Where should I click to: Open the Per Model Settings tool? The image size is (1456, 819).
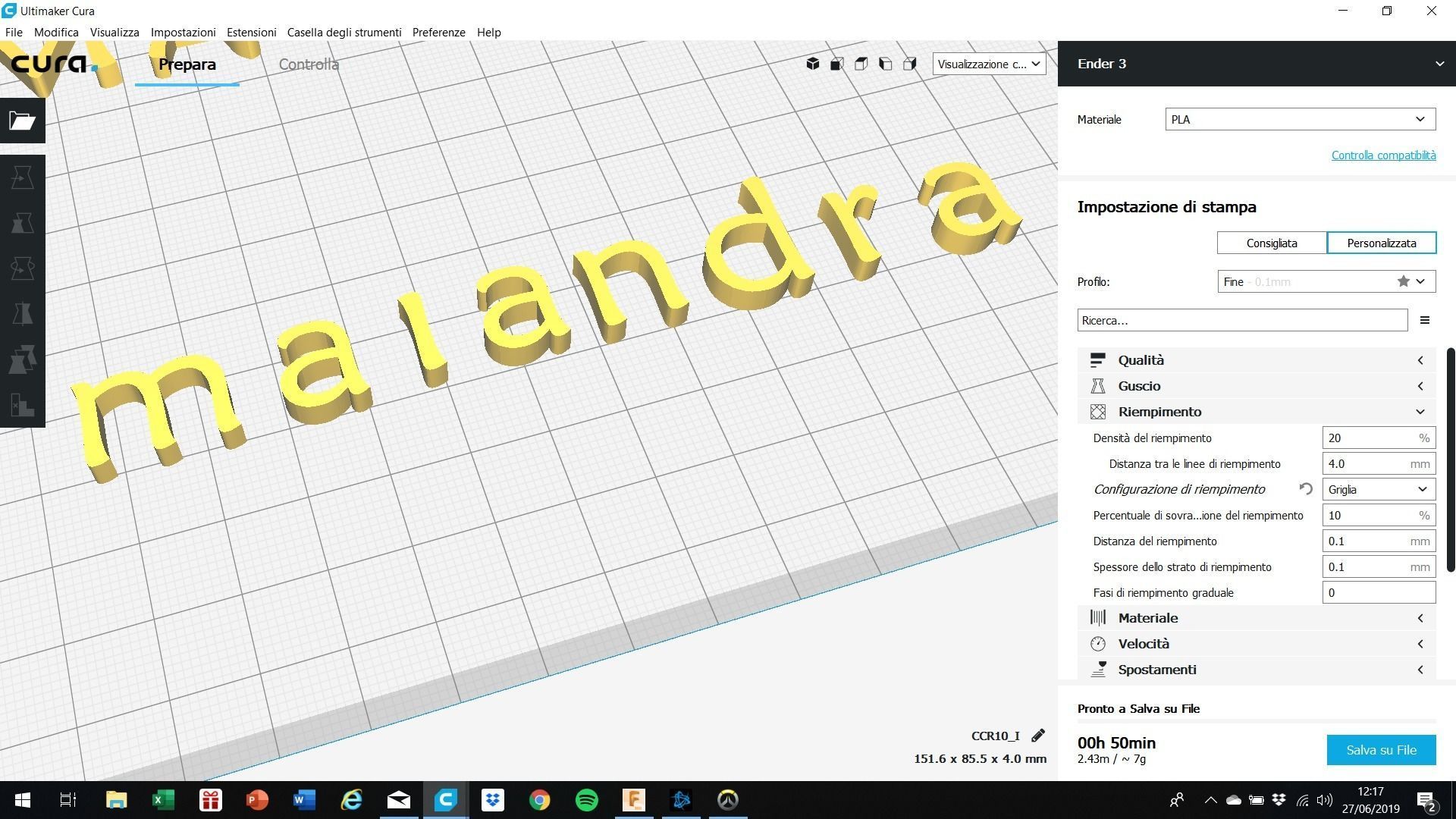pos(22,359)
